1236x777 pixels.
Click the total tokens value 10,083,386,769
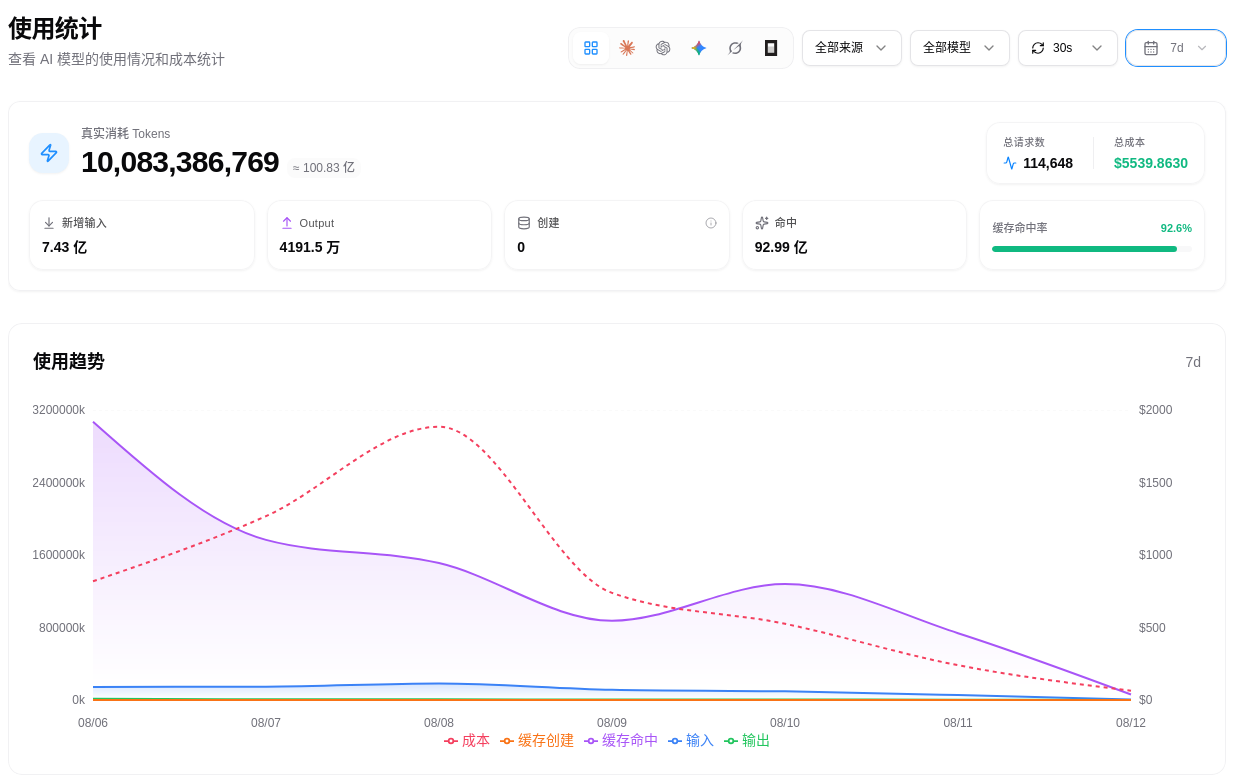(x=180, y=162)
